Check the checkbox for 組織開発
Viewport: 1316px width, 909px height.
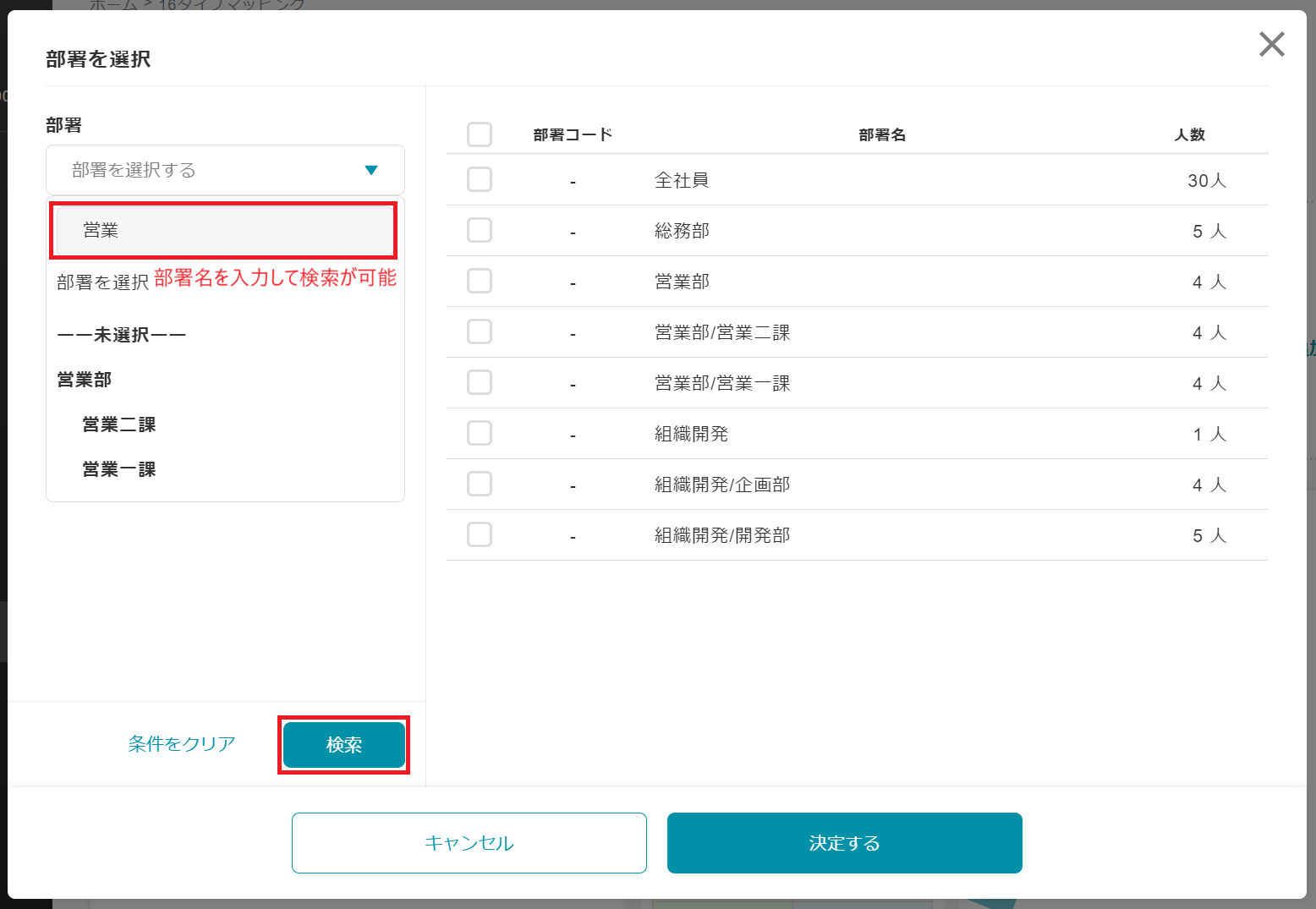point(479,433)
